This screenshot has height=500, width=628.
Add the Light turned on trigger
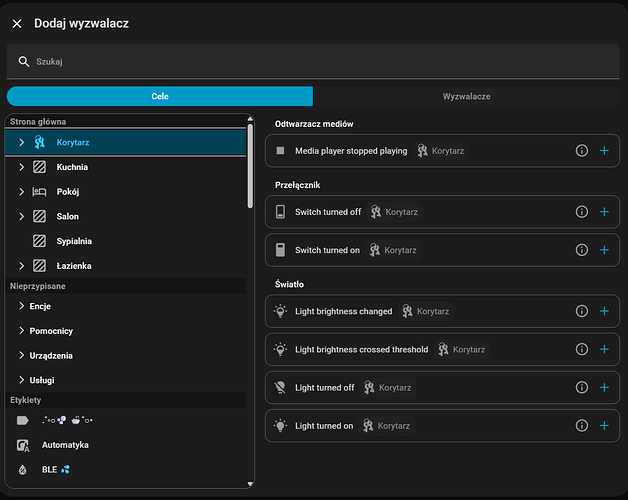click(x=604, y=426)
